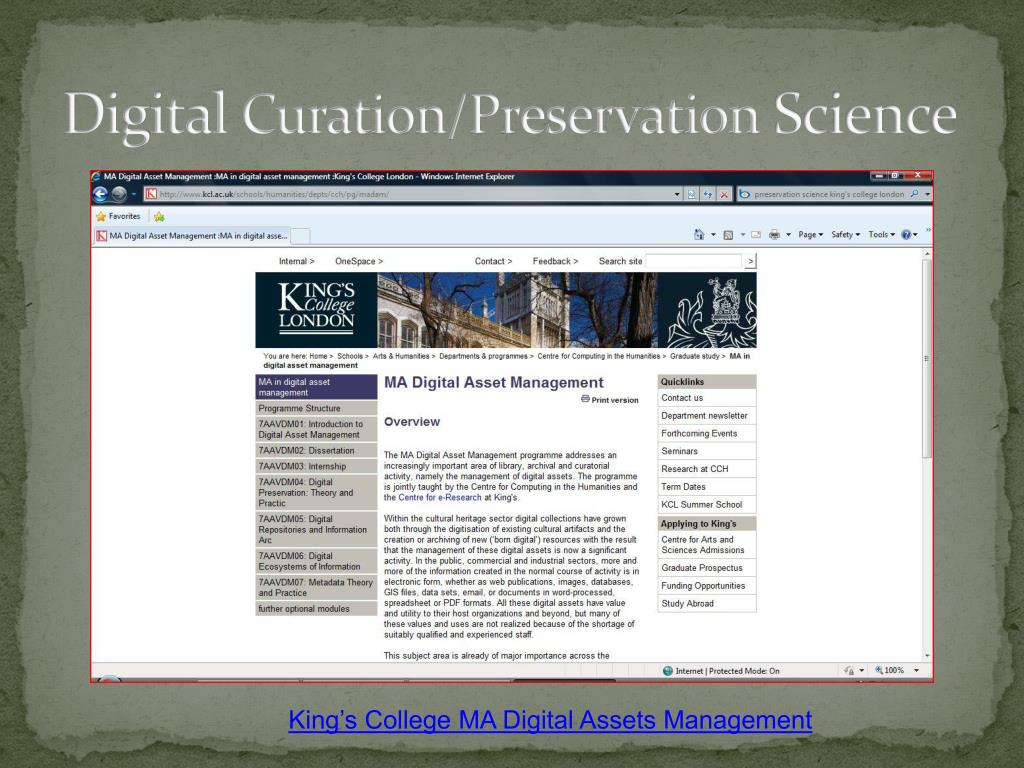The width and height of the screenshot is (1024, 768).
Task: Expand the address bar autocomplete dropdown
Action: click(x=677, y=195)
